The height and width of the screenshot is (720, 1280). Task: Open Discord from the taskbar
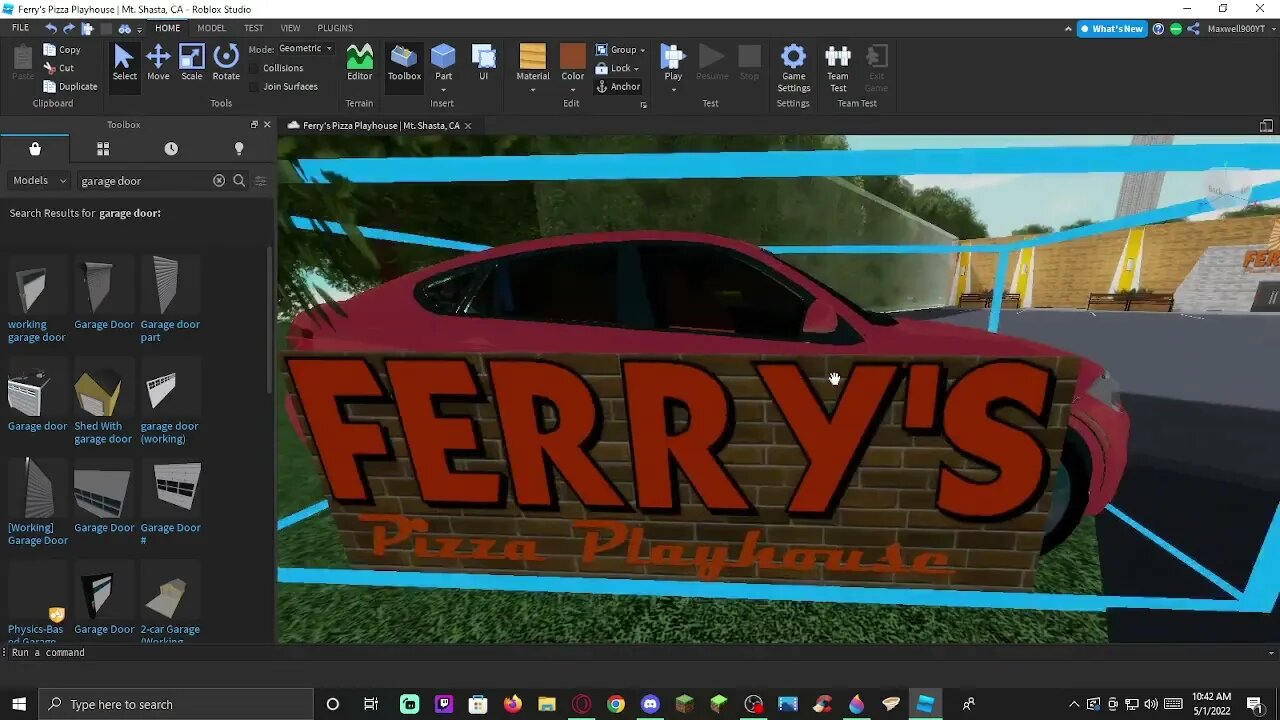(650, 704)
